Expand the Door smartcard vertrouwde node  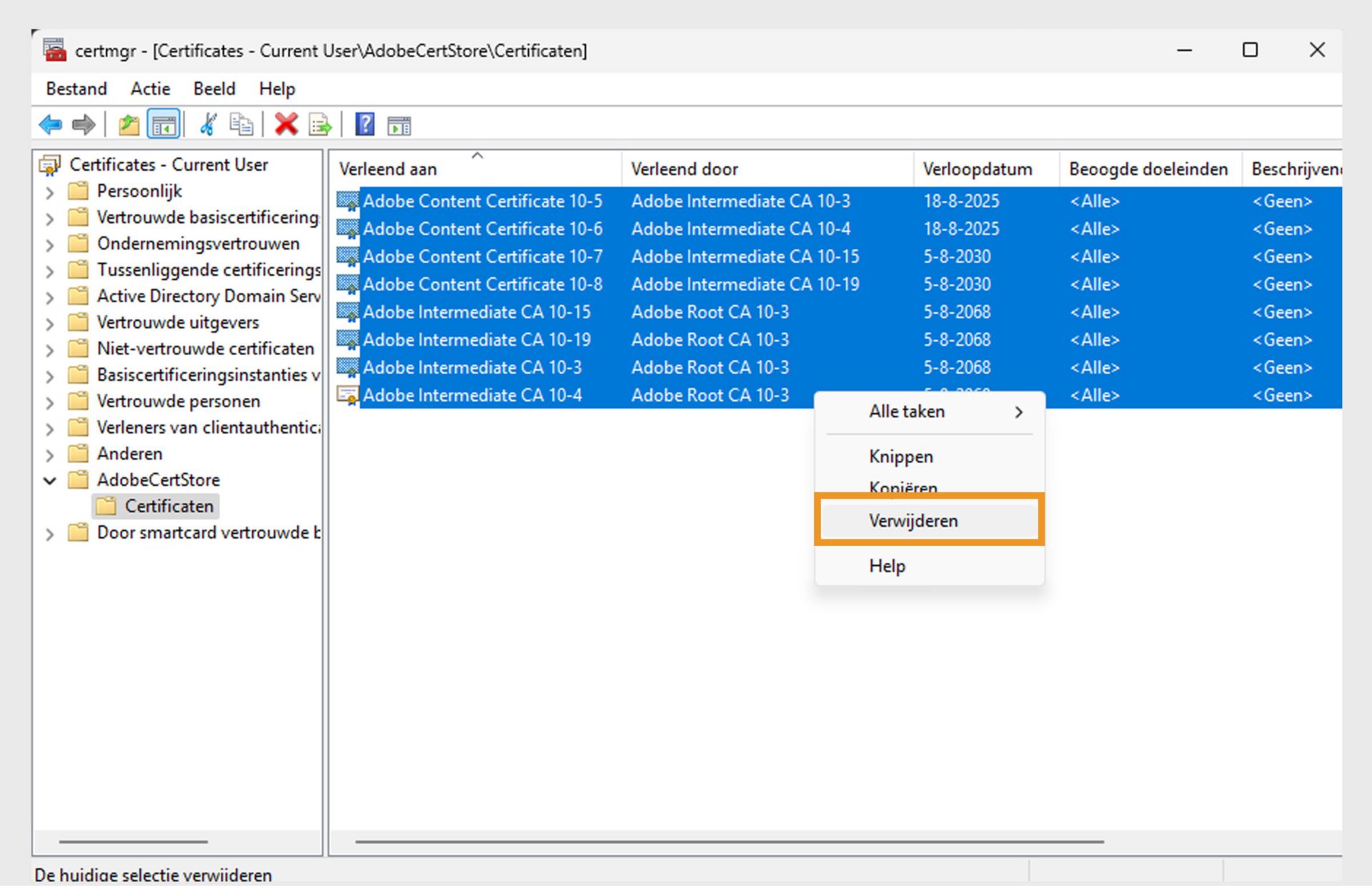49,534
